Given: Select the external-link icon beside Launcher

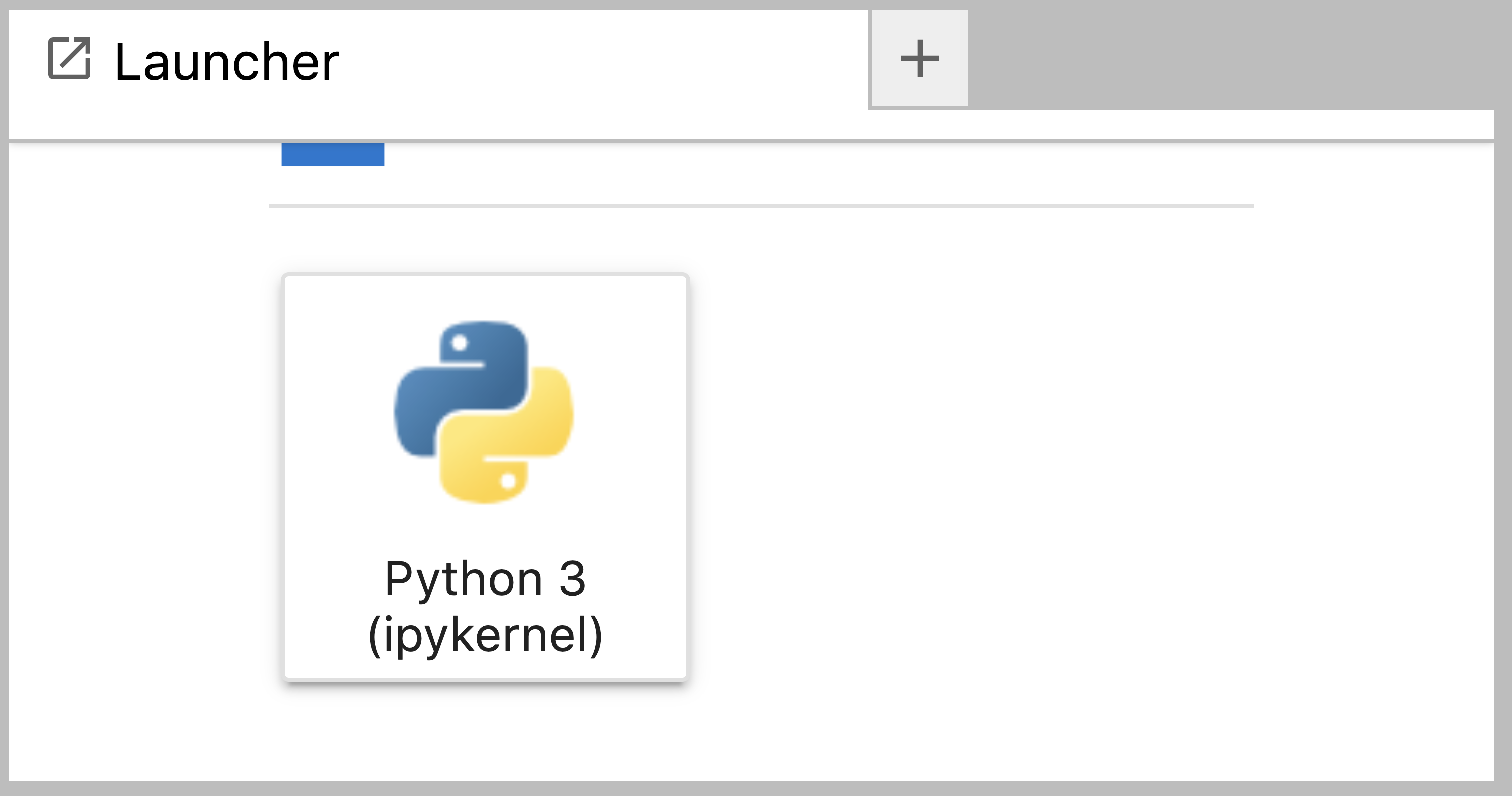Looking at the screenshot, I should (x=69, y=59).
